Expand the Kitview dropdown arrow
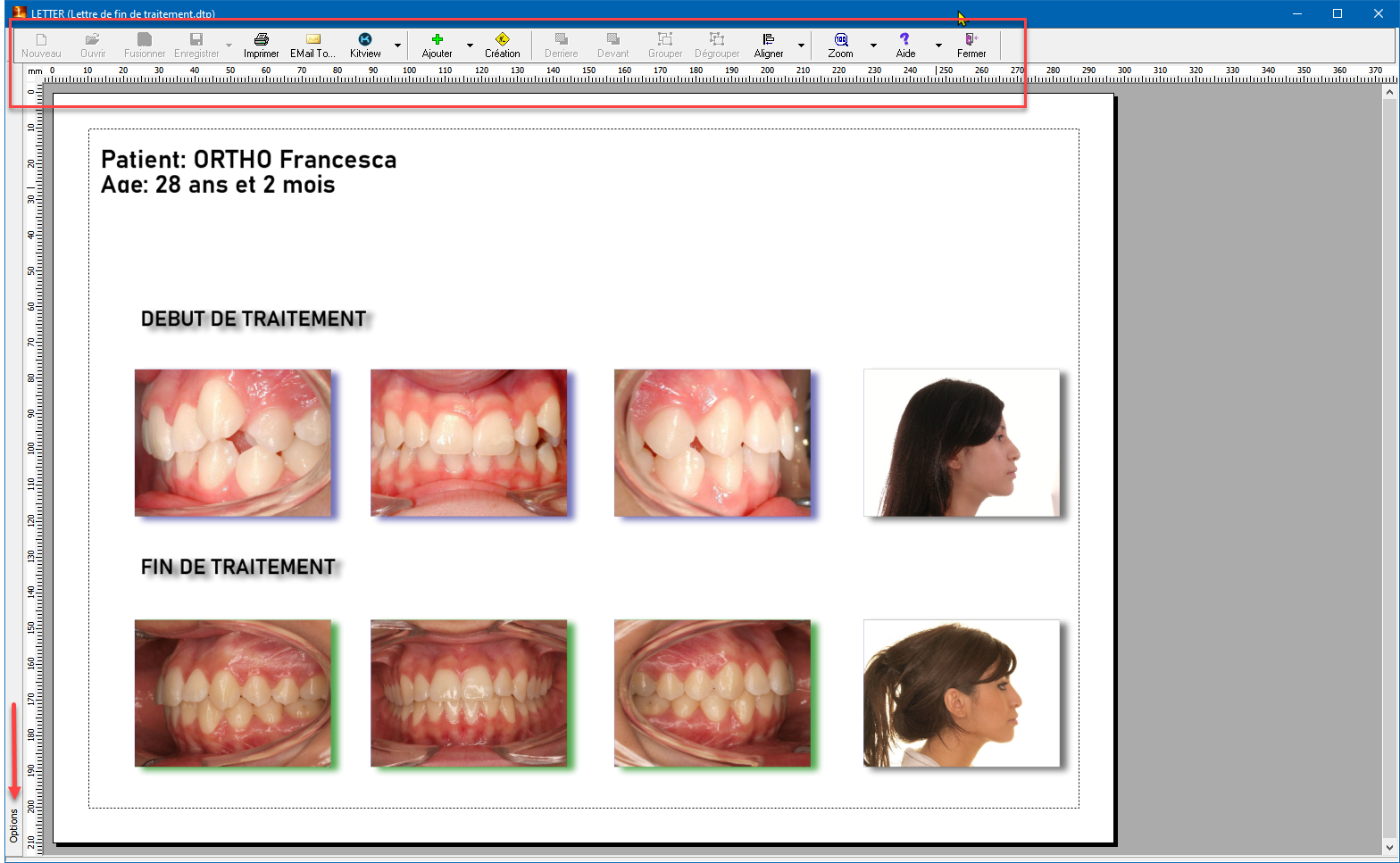 coord(397,46)
